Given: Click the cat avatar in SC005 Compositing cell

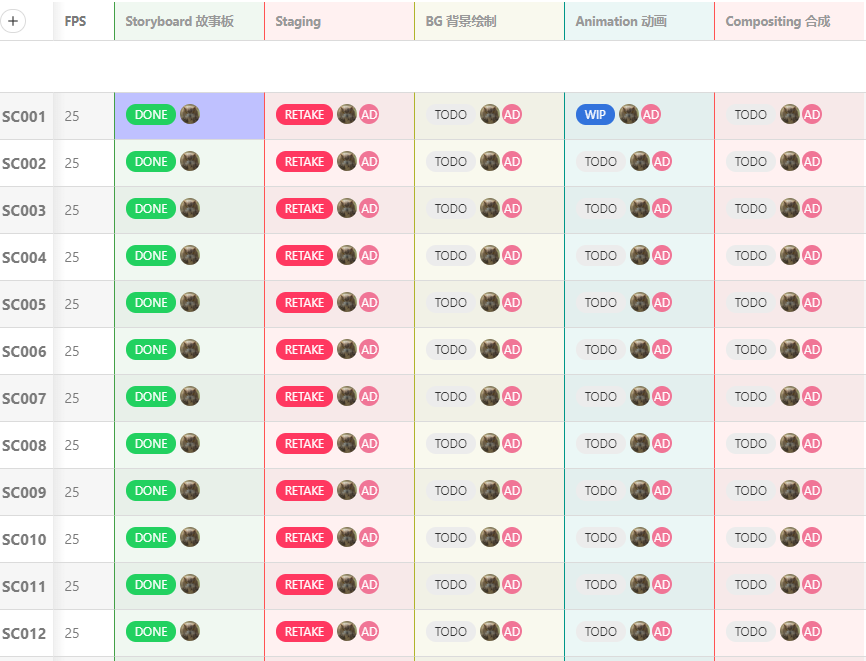Looking at the screenshot, I should click(789, 302).
